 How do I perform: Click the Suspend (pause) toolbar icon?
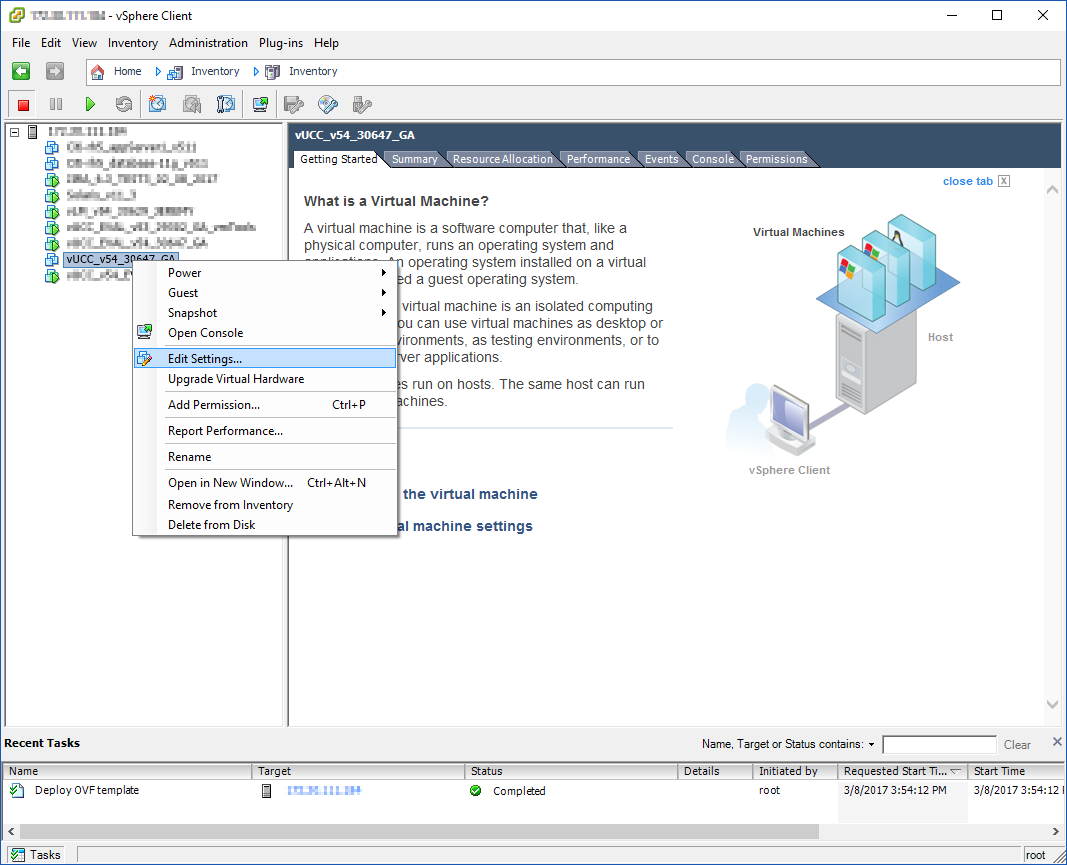56,105
